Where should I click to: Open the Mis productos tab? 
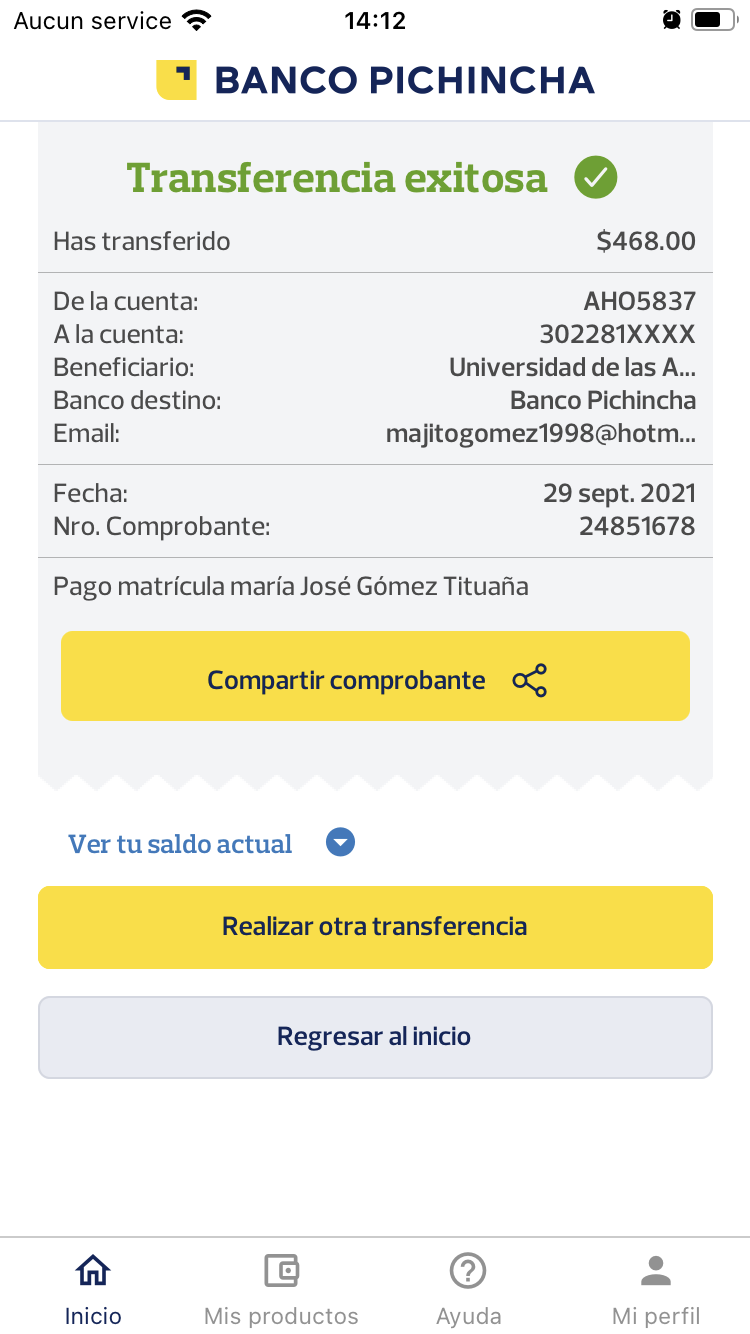click(x=281, y=1290)
